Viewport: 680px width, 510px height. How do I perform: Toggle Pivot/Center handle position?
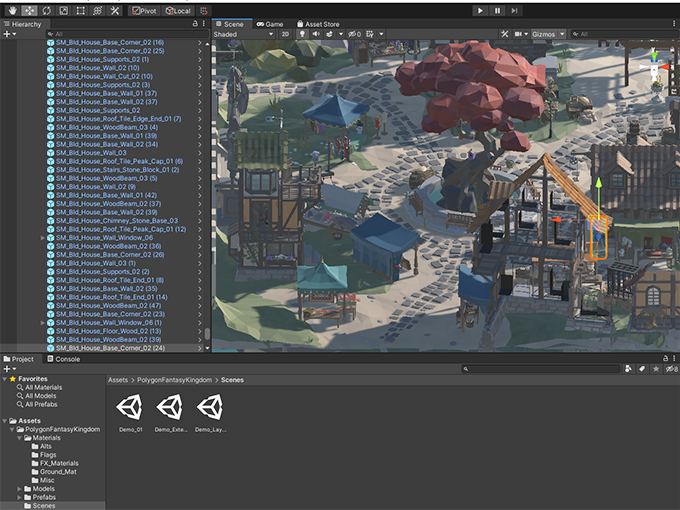tap(144, 11)
